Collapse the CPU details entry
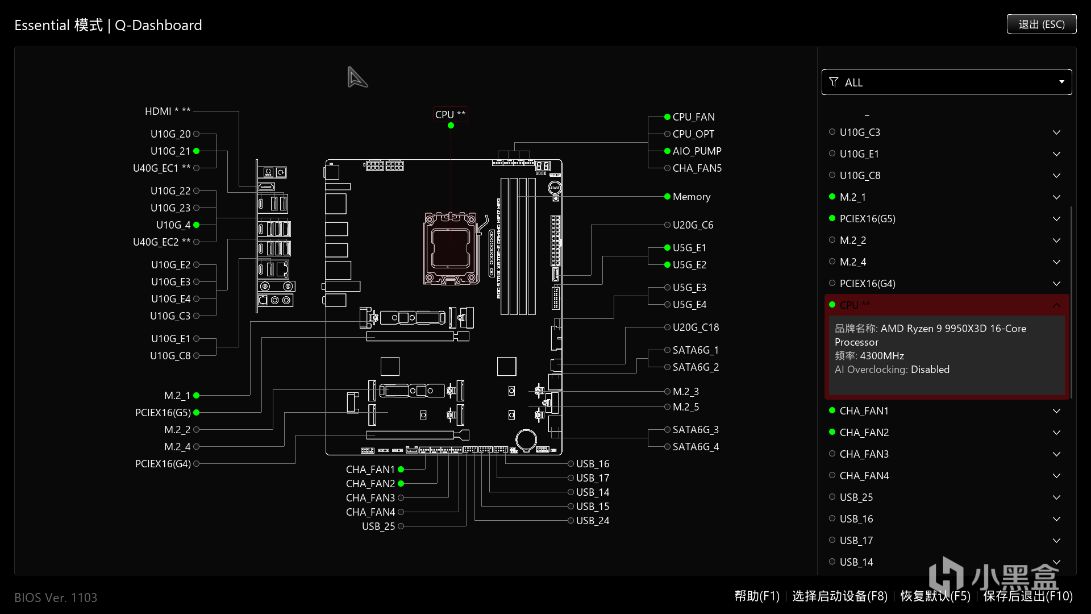The height and width of the screenshot is (614, 1091). 1056,305
